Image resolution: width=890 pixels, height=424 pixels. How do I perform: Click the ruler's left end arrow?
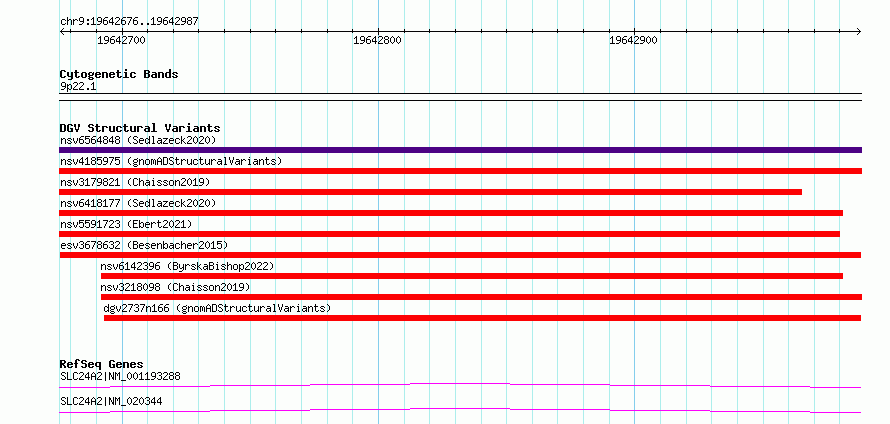pyautogui.click(x=62, y=31)
